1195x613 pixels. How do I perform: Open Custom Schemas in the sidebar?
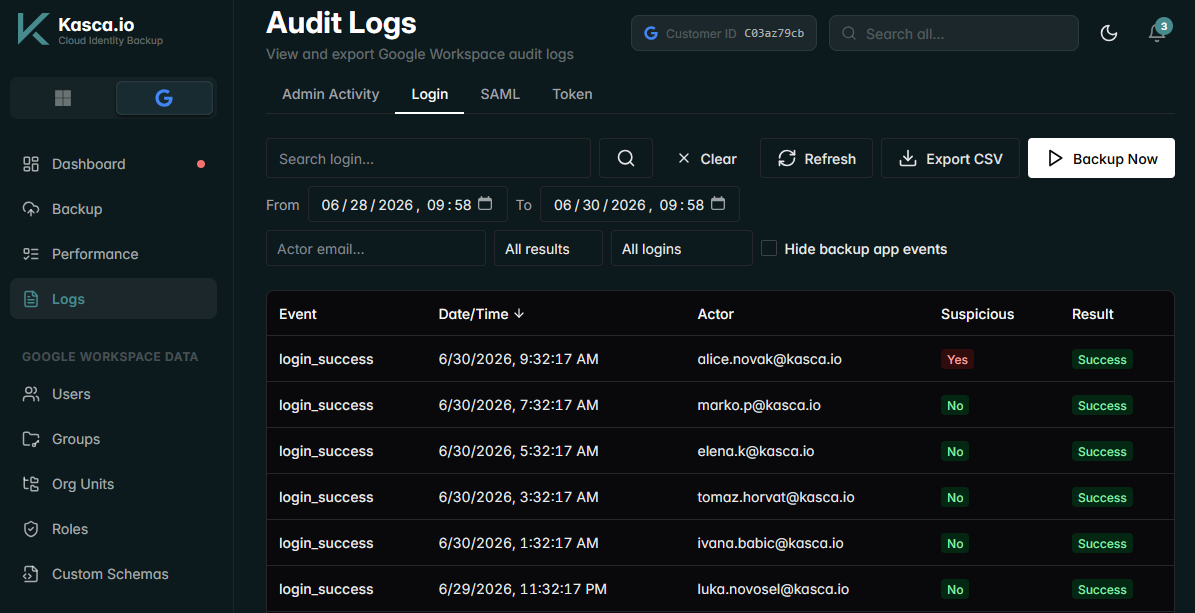click(x=114, y=574)
